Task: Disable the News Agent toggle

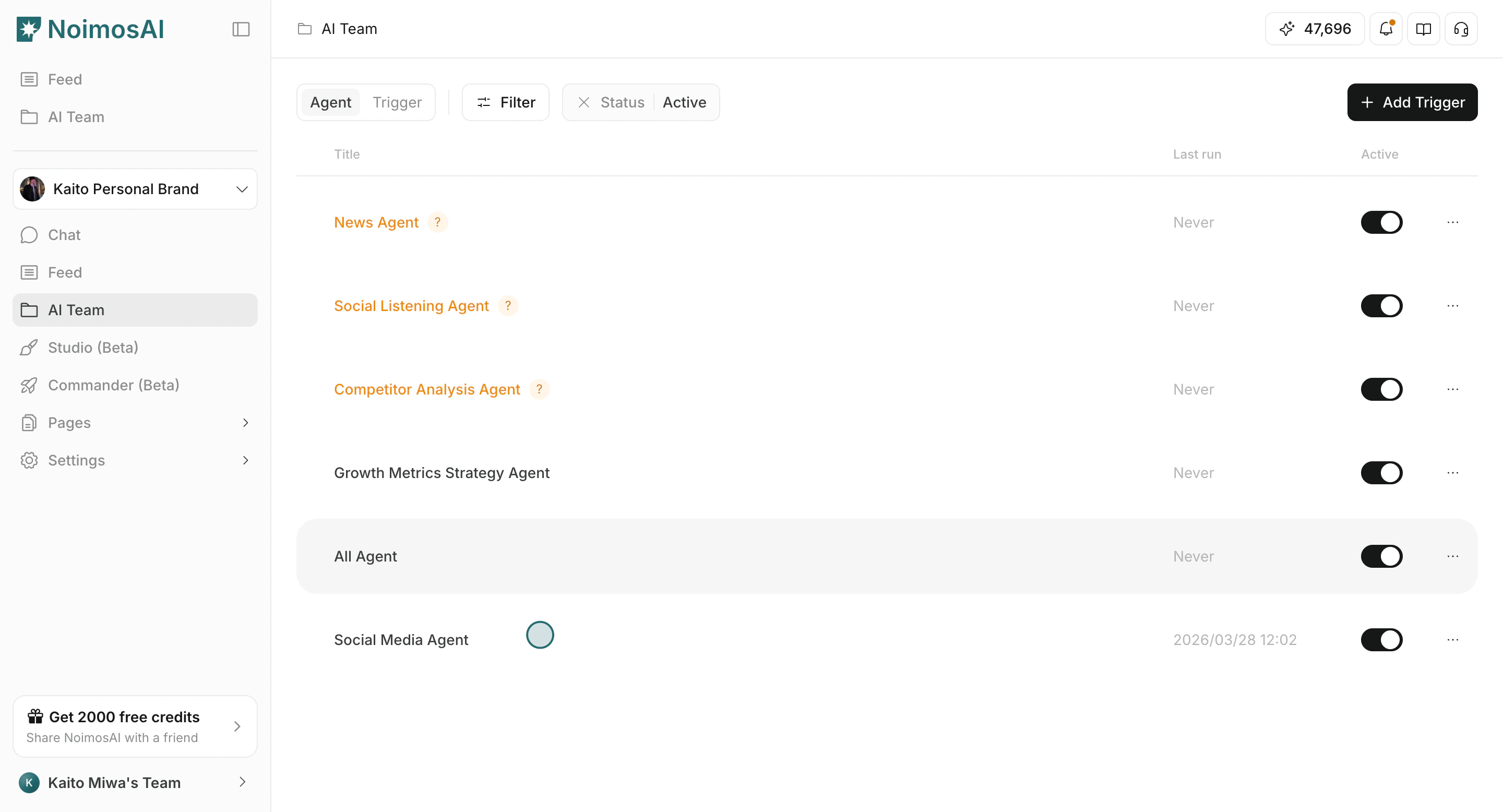Action: point(1381,222)
